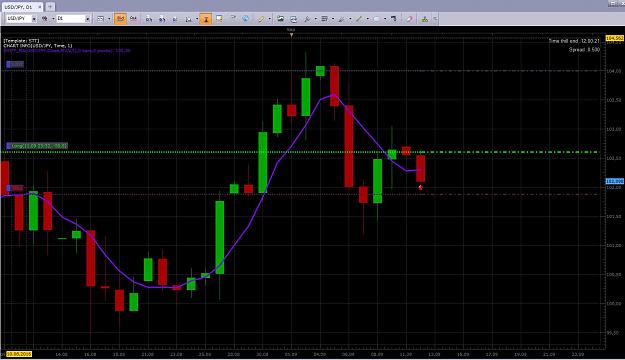The height and width of the screenshot is (360, 625).
Task: Toggle the second orange-highlighted toolbar button
Action: click(206, 19)
